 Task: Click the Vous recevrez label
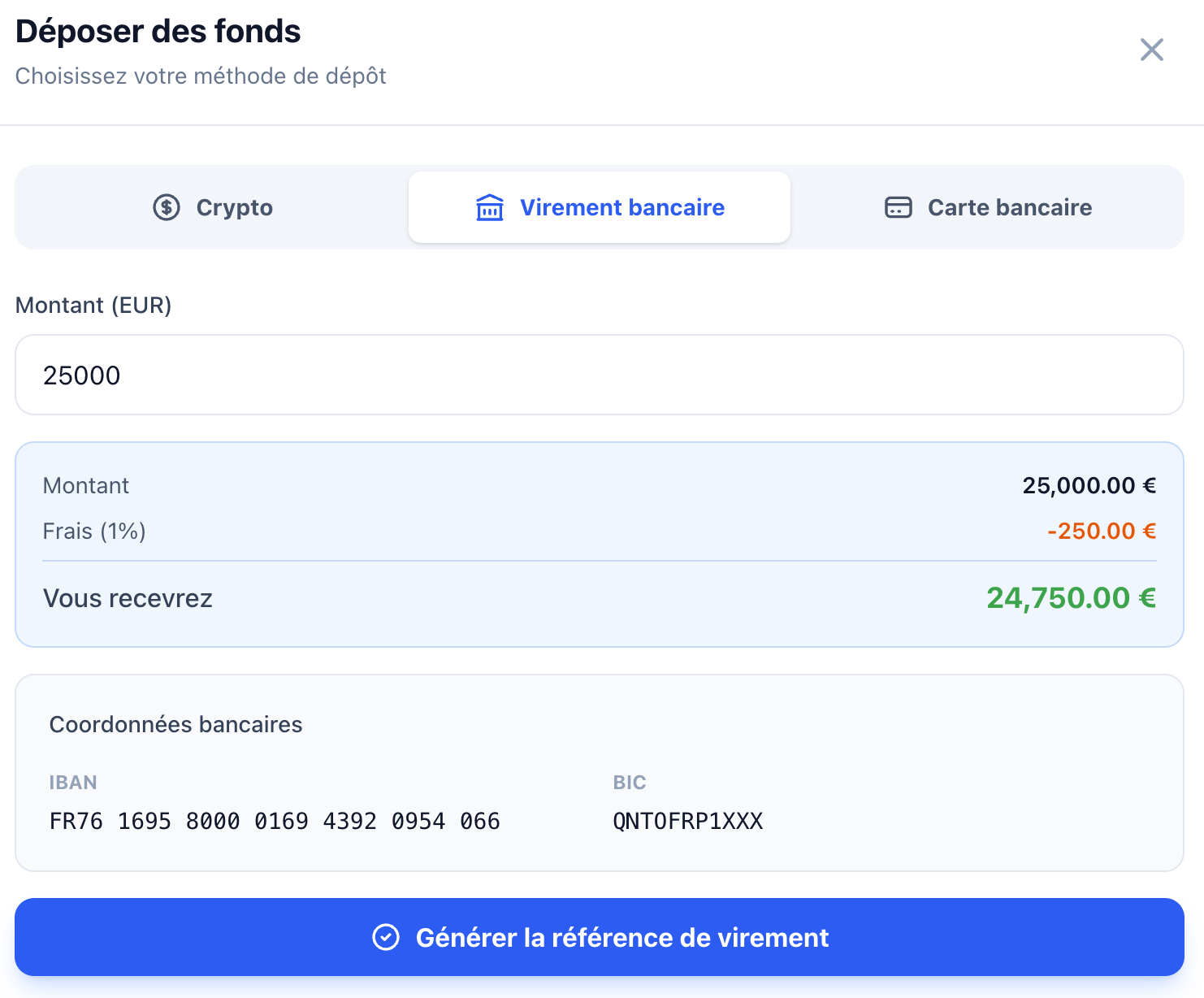coord(128,598)
